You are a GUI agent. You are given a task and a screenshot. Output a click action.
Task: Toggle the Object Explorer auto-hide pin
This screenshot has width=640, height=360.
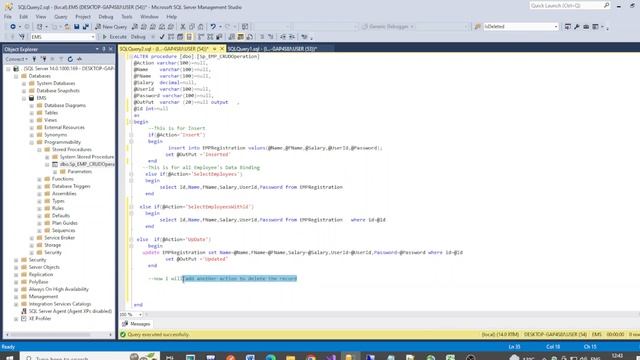click(104, 49)
